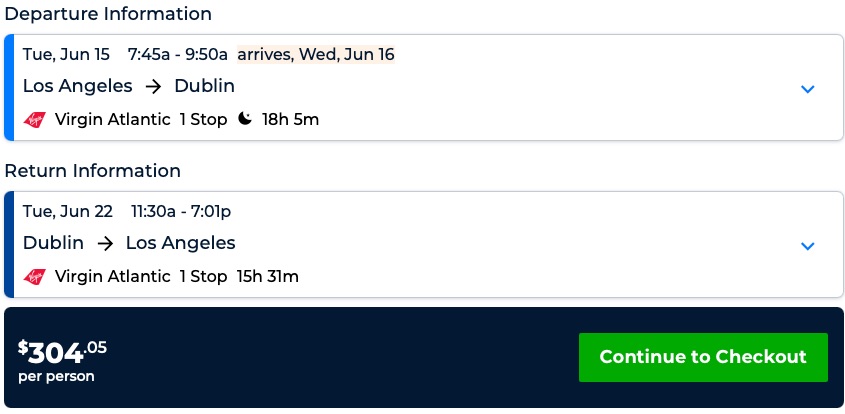Click the Tue, Jun 15 departure date
Screen dimensions: 845x414
66,54
